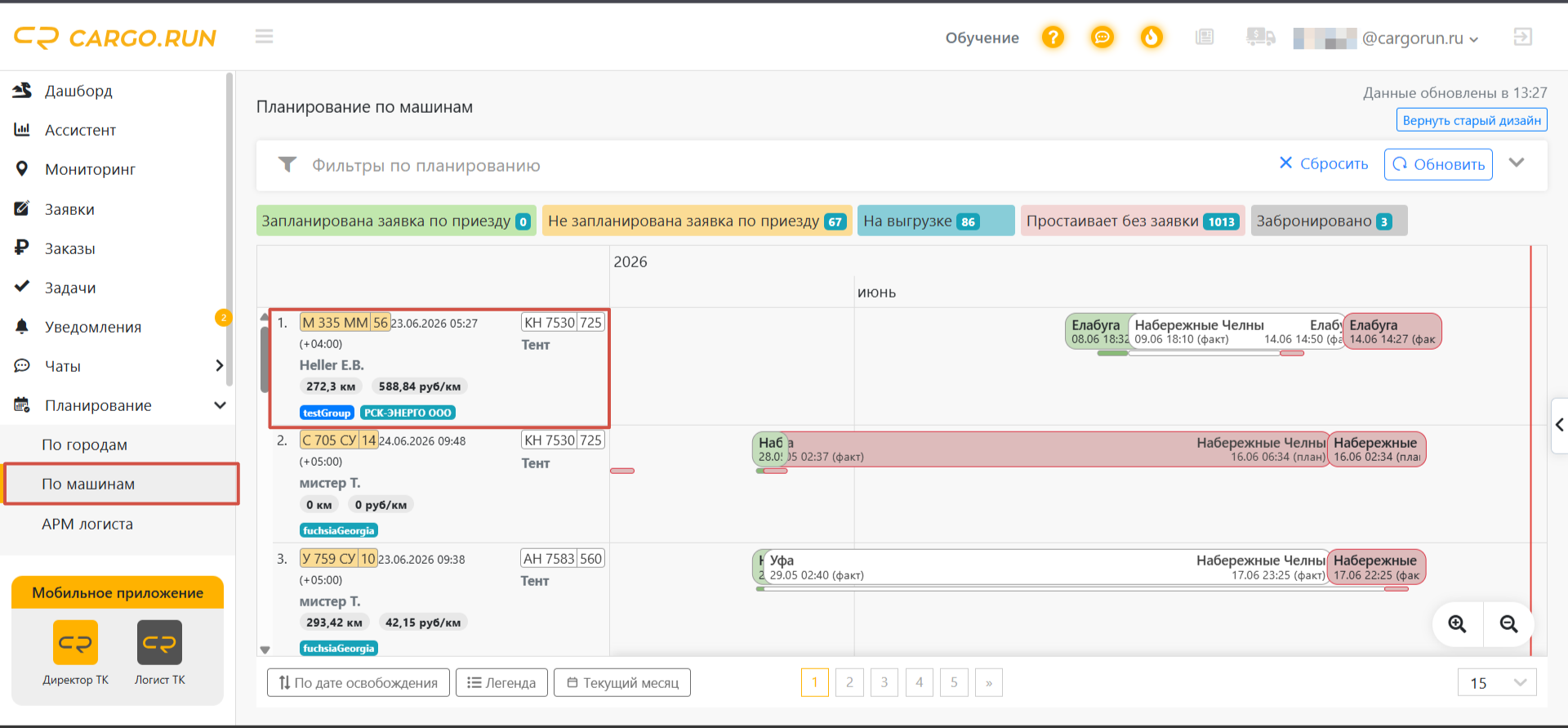
Task: Click the truck chat icon in header
Action: [1260, 37]
